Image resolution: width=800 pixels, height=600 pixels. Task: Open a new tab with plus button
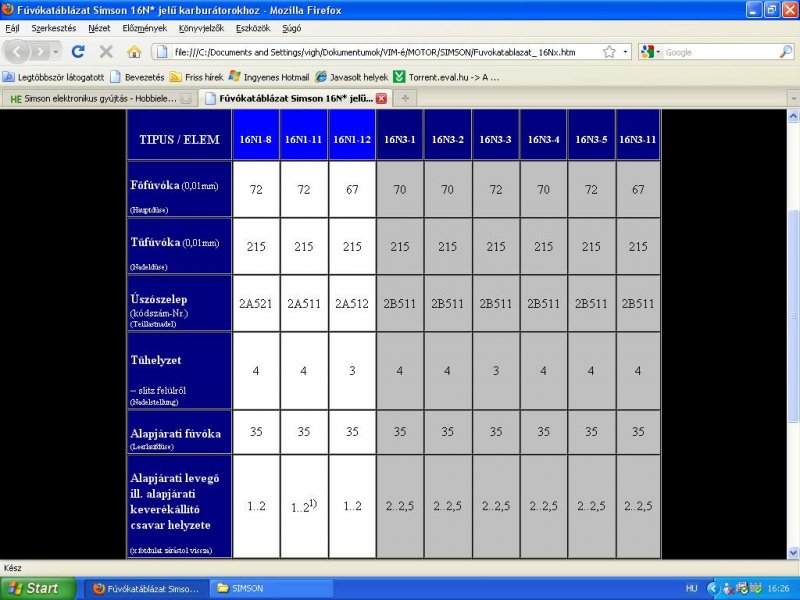[405, 98]
